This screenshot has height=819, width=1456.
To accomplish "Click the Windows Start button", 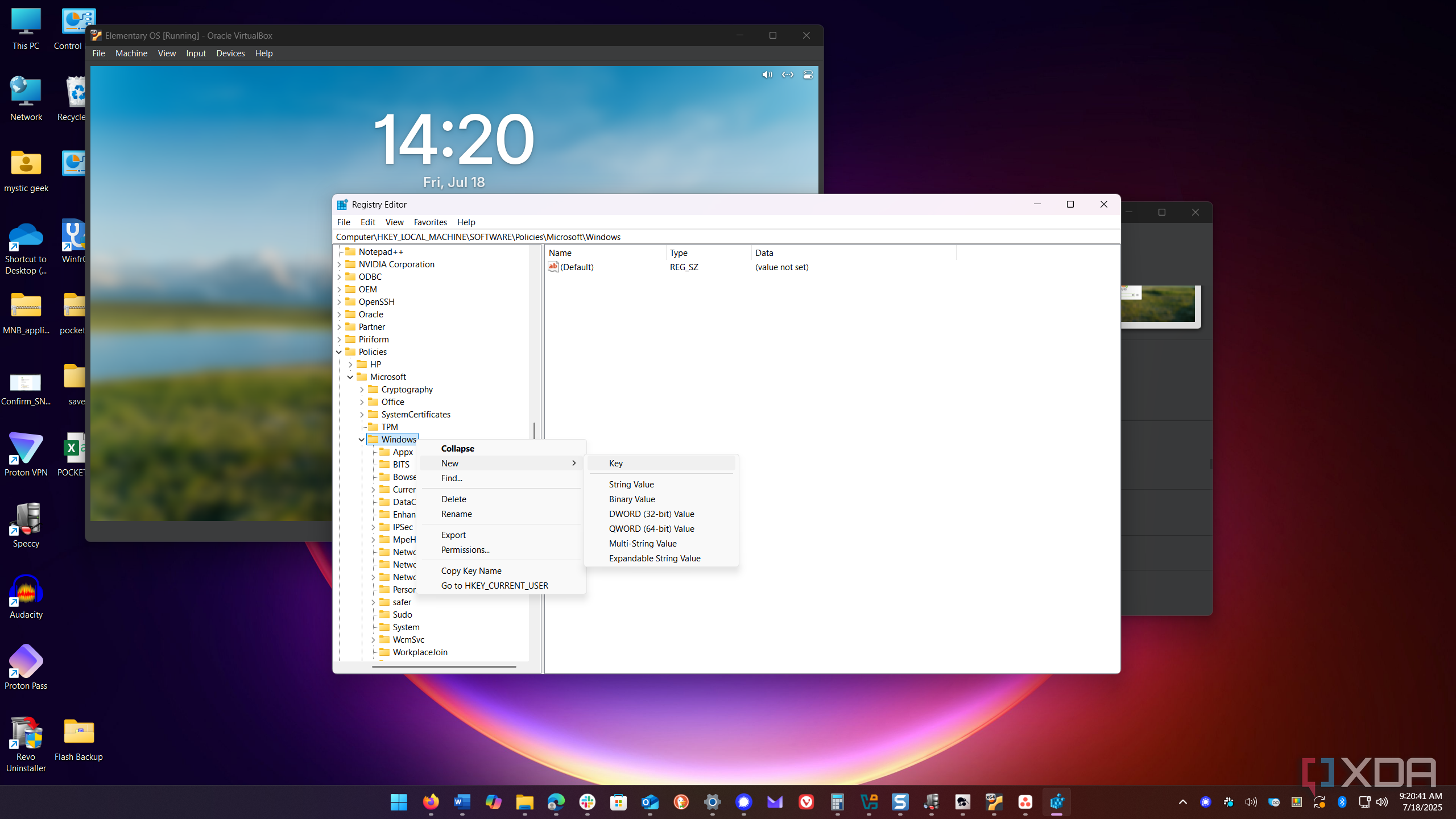I will 399,802.
